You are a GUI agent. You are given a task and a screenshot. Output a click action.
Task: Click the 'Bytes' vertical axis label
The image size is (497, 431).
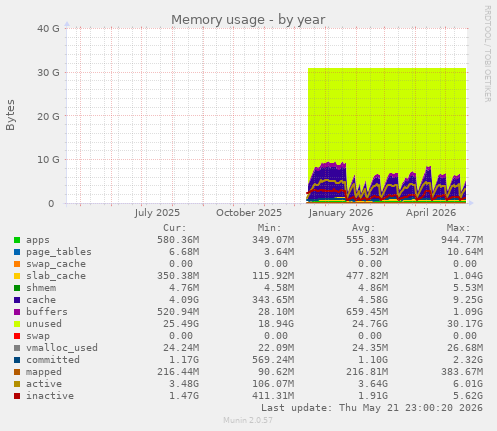click(10, 115)
